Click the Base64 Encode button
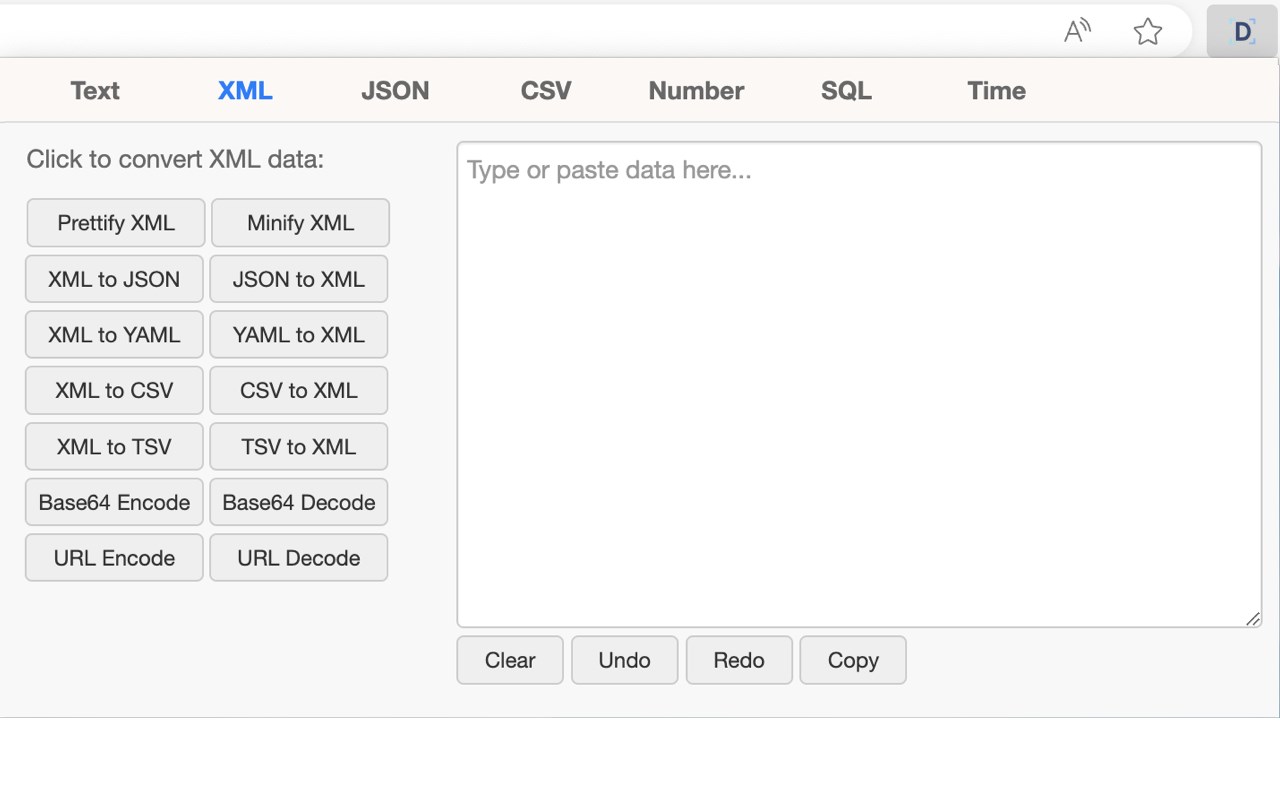Image resolution: width=1280 pixels, height=800 pixels. (x=114, y=503)
